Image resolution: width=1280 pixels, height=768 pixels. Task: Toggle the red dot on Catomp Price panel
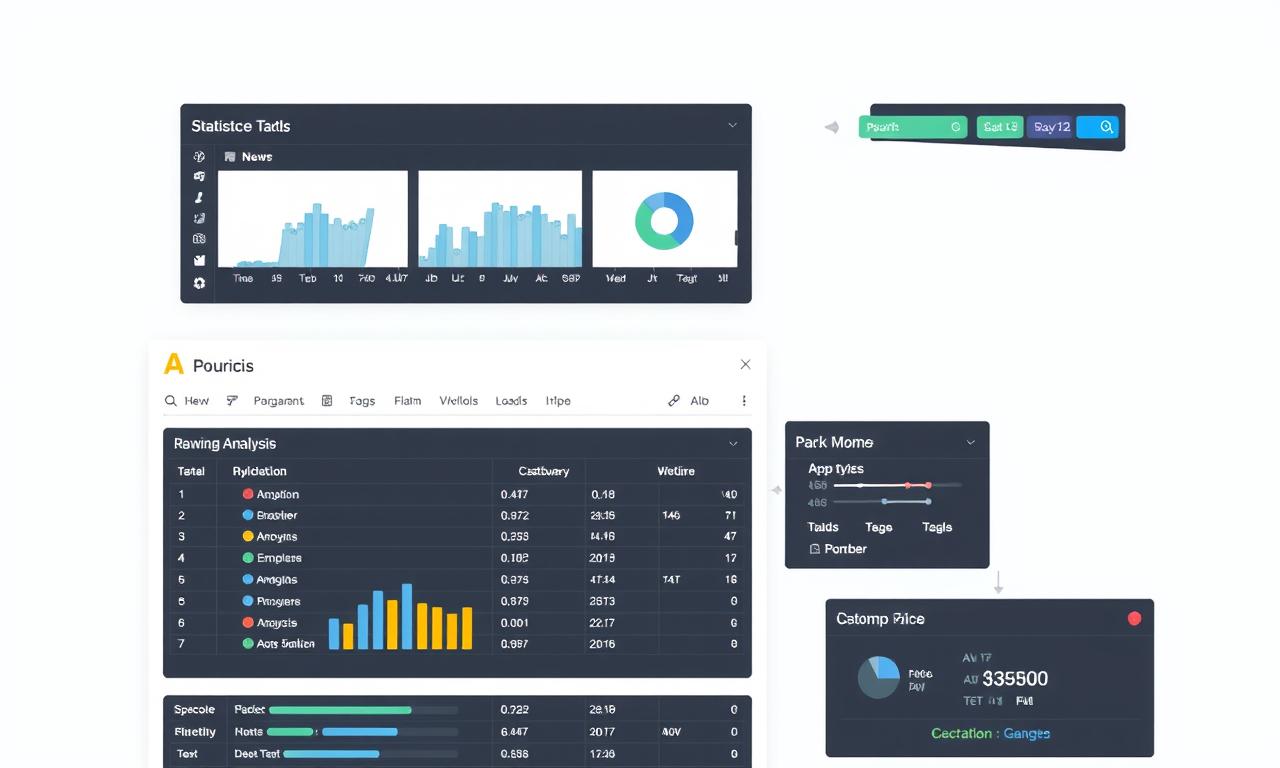point(1134,619)
